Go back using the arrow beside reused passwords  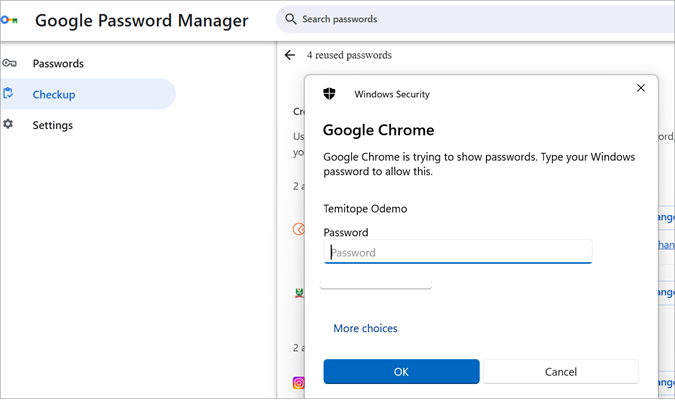click(290, 55)
